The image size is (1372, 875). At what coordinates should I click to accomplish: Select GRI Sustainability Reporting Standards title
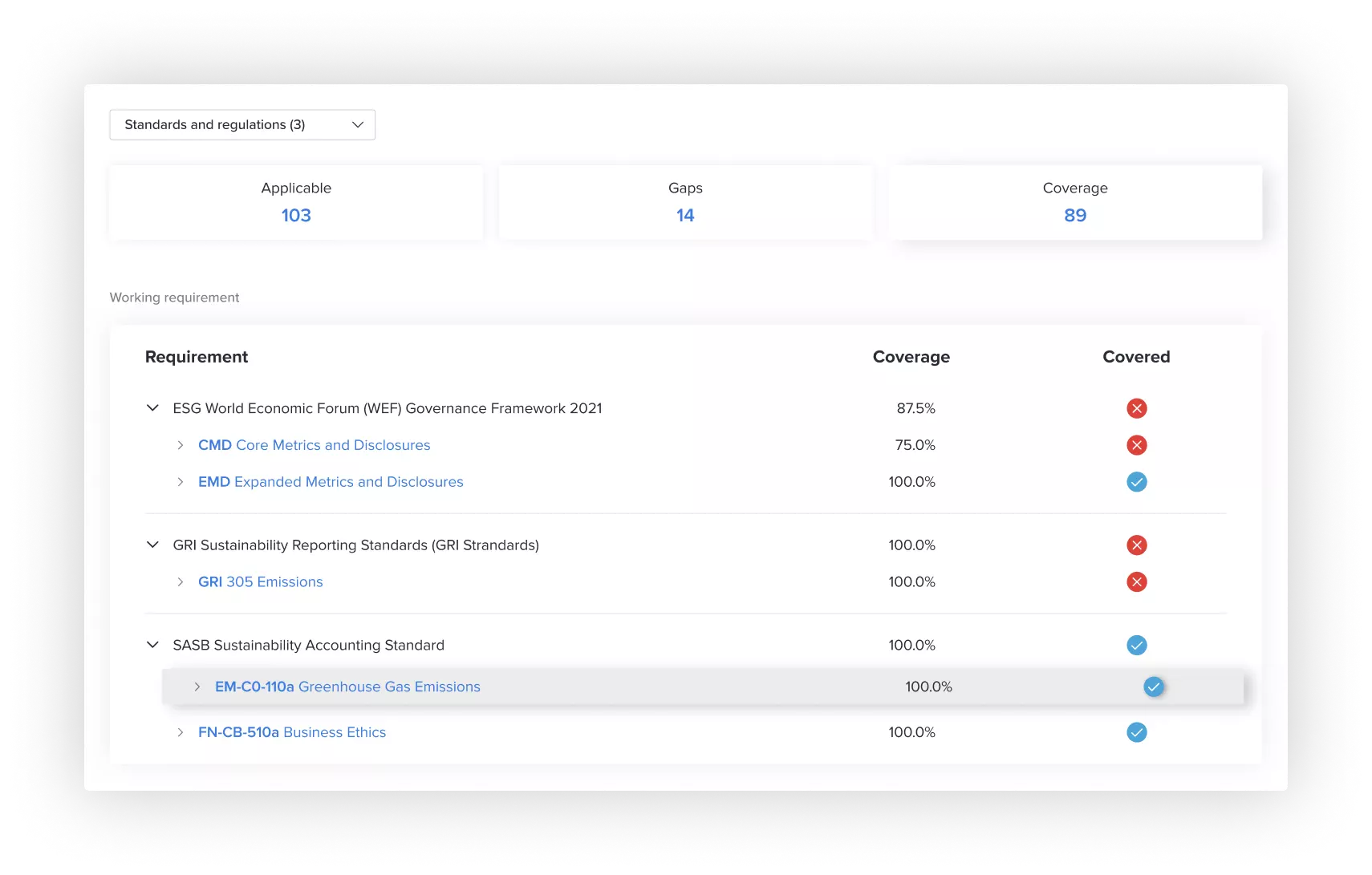(x=356, y=545)
